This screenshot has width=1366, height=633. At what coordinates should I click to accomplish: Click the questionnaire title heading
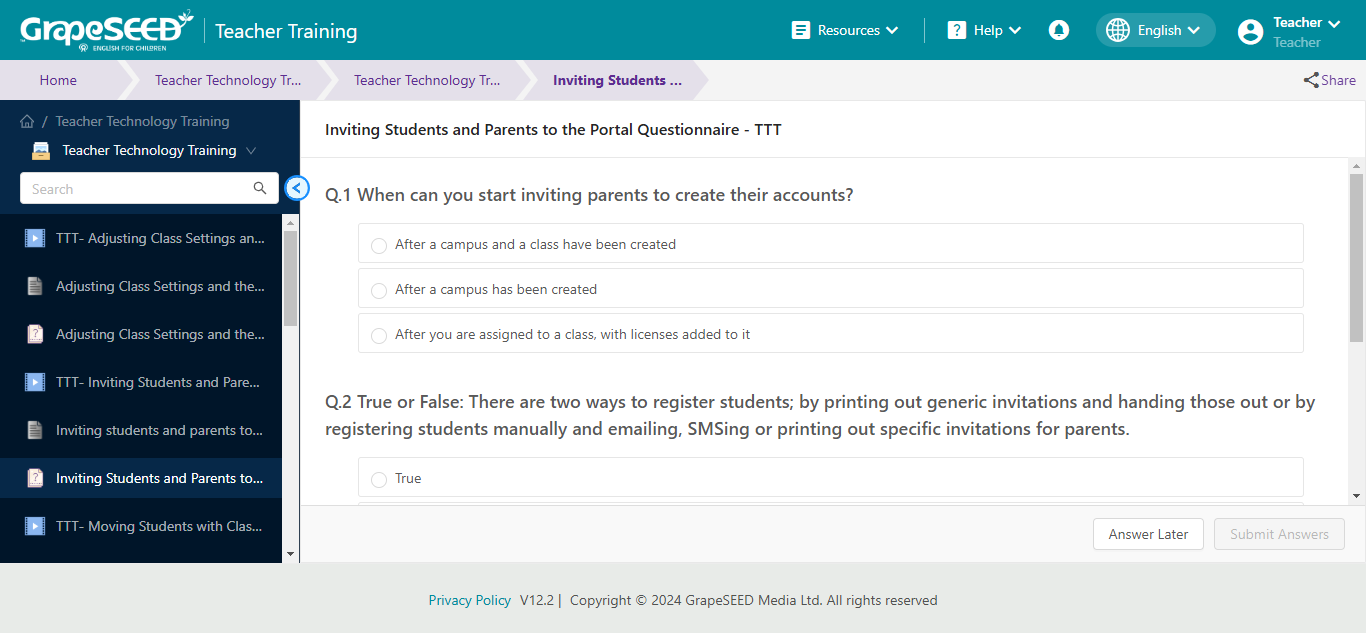coord(553,129)
